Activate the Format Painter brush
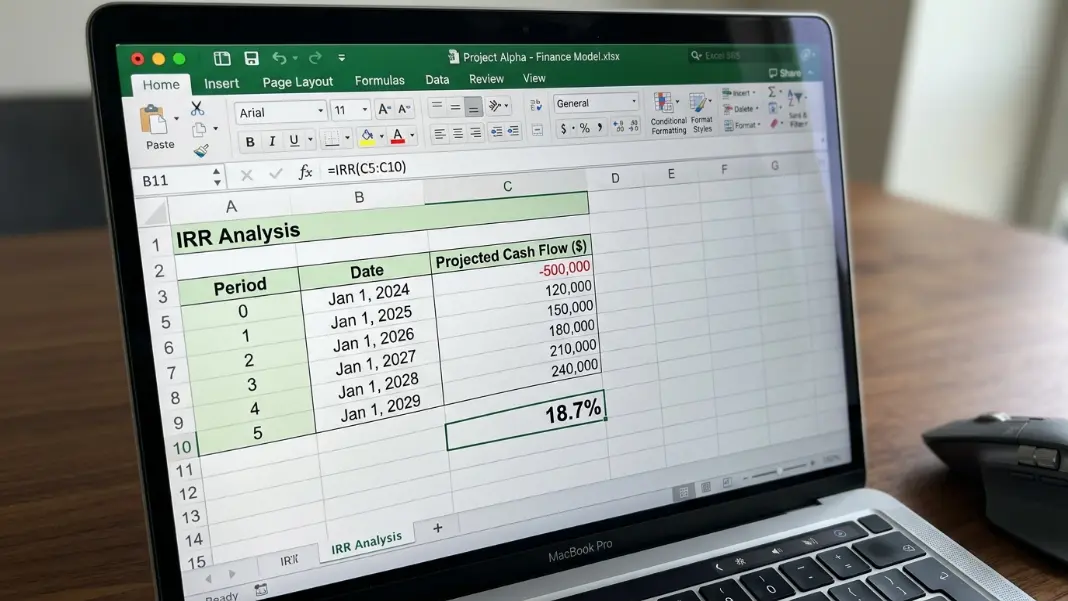Image resolution: width=1068 pixels, height=601 pixels. (201, 151)
